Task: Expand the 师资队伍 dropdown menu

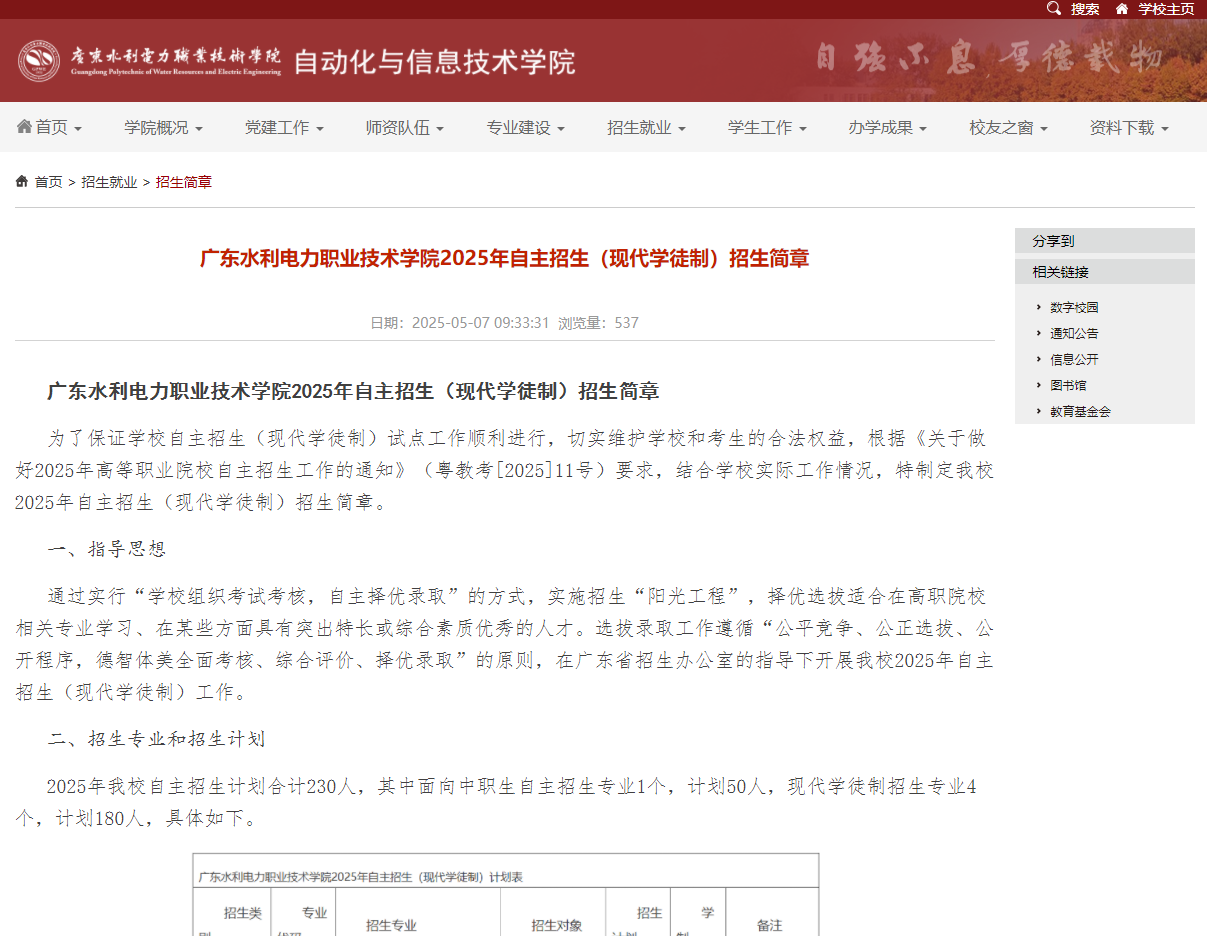Action: 398,127
